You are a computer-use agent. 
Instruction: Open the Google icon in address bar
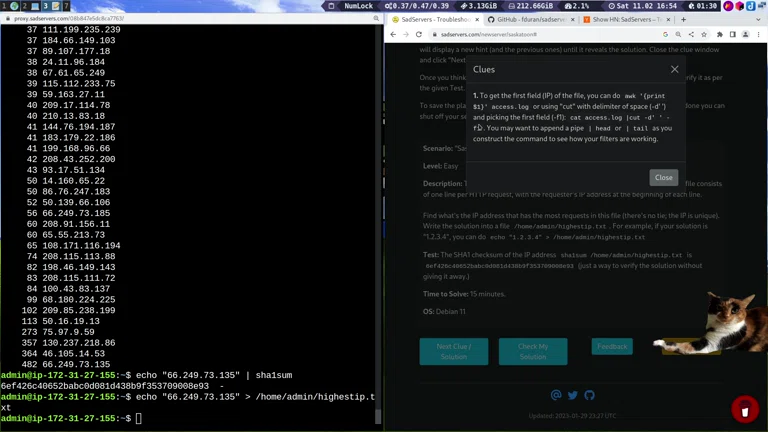point(665,35)
